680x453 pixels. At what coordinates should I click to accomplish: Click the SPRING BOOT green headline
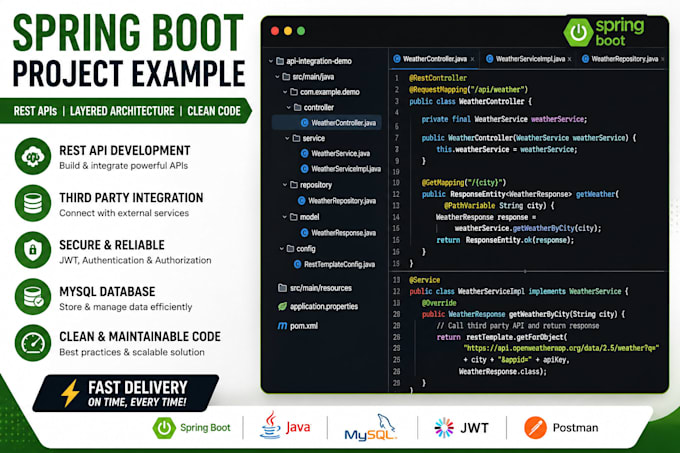coord(128,33)
